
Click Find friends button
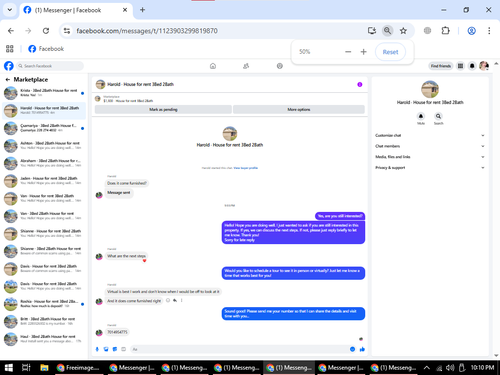coord(440,66)
